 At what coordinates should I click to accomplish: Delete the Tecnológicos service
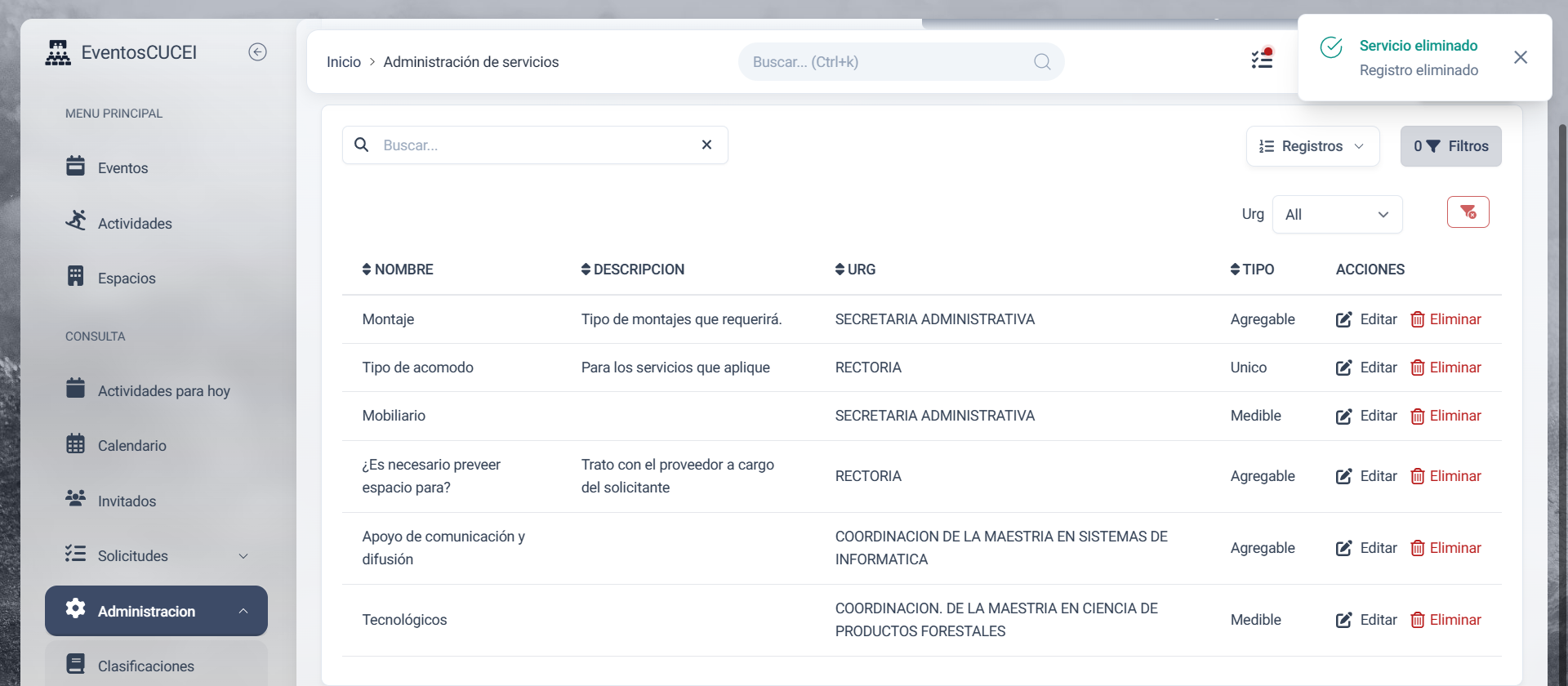pyautogui.click(x=1446, y=620)
